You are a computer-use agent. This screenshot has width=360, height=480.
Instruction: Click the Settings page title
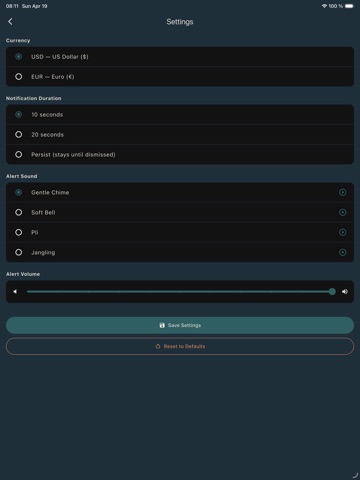click(x=180, y=22)
